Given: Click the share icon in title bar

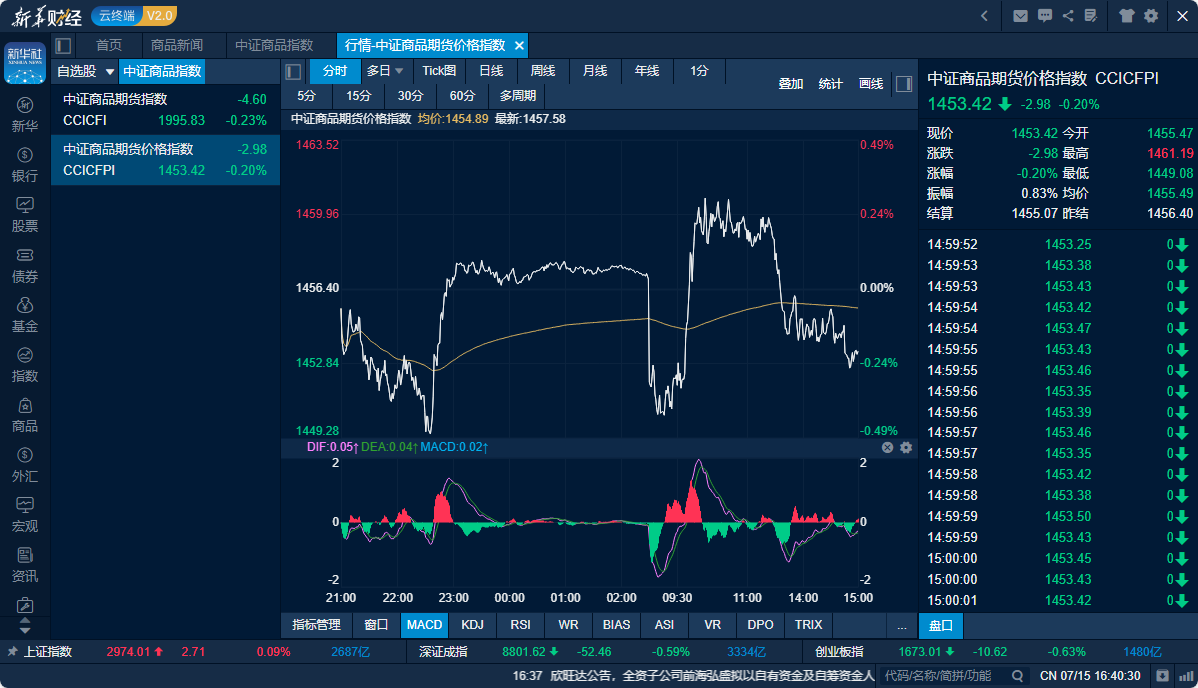Looking at the screenshot, I should [1068, 16].
